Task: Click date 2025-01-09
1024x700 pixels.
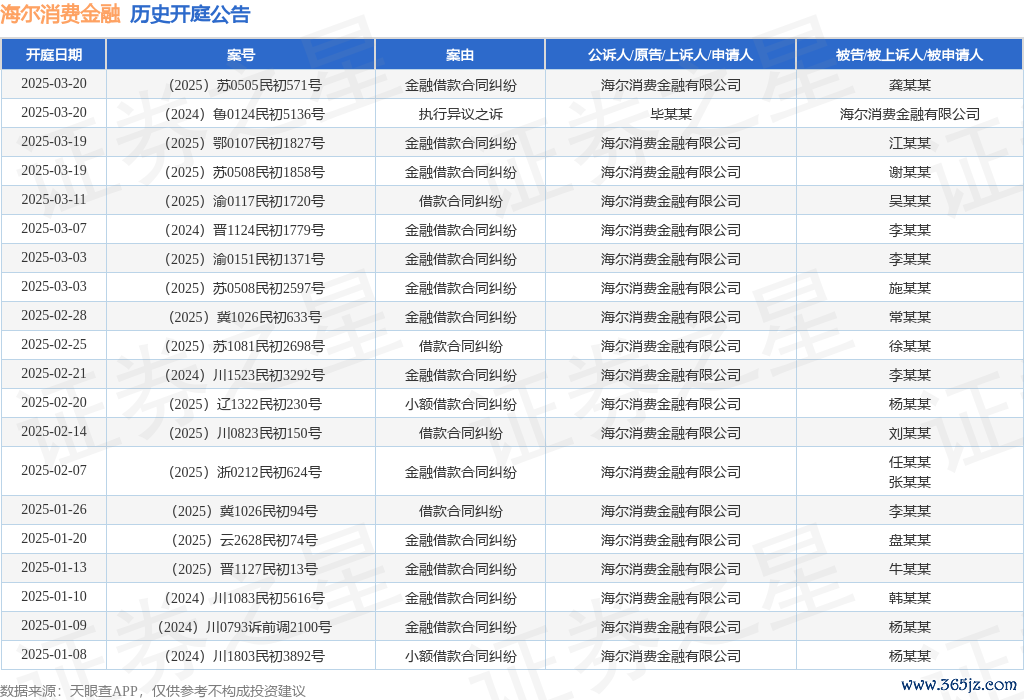Action: click(x=54, y=626)
